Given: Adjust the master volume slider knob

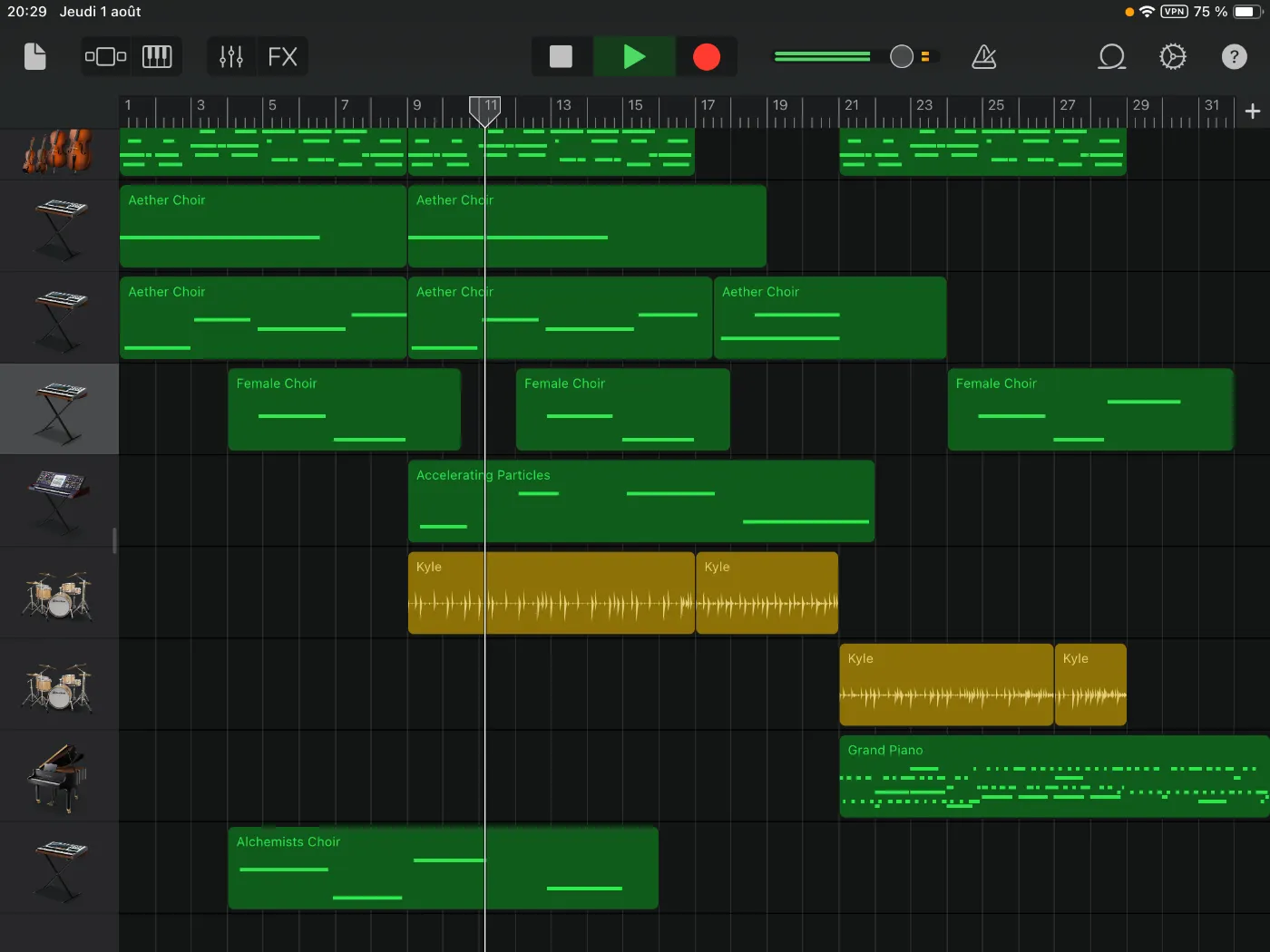Looking at the screenshot, I should pyautogui.click(x=901, y=57).
